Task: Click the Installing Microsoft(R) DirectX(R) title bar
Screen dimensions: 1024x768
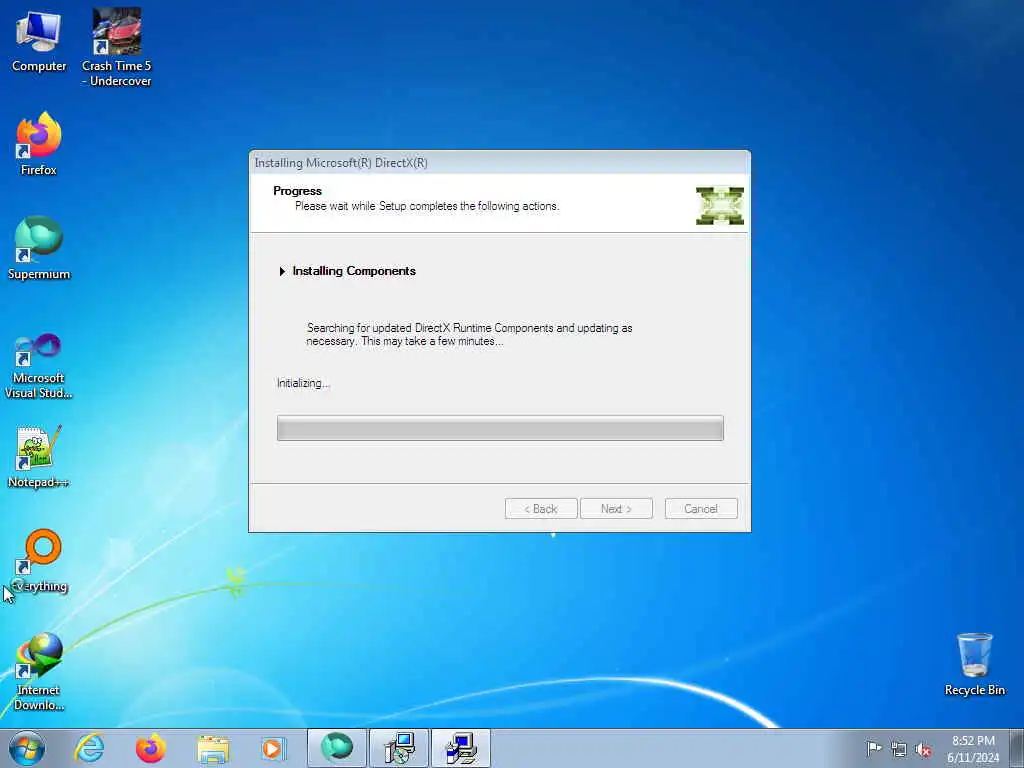Action: [x=500, y=163]
